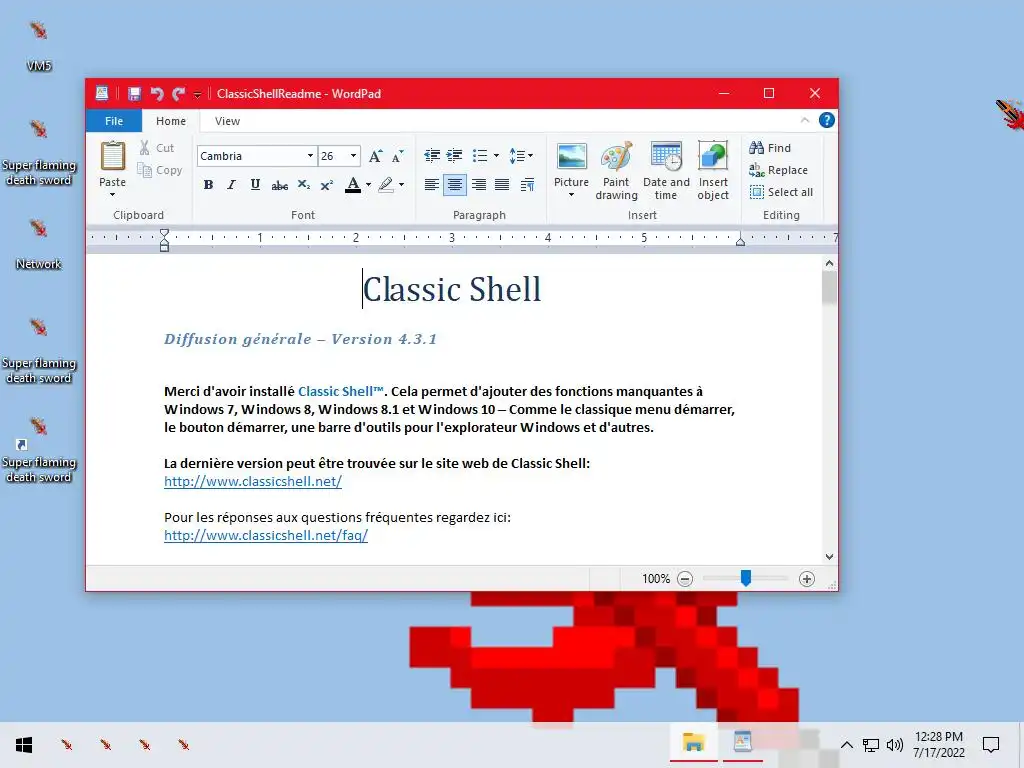This screenshot has height=768, width=1024.
Task: Open the volume control in system tray
Action: 895,745
